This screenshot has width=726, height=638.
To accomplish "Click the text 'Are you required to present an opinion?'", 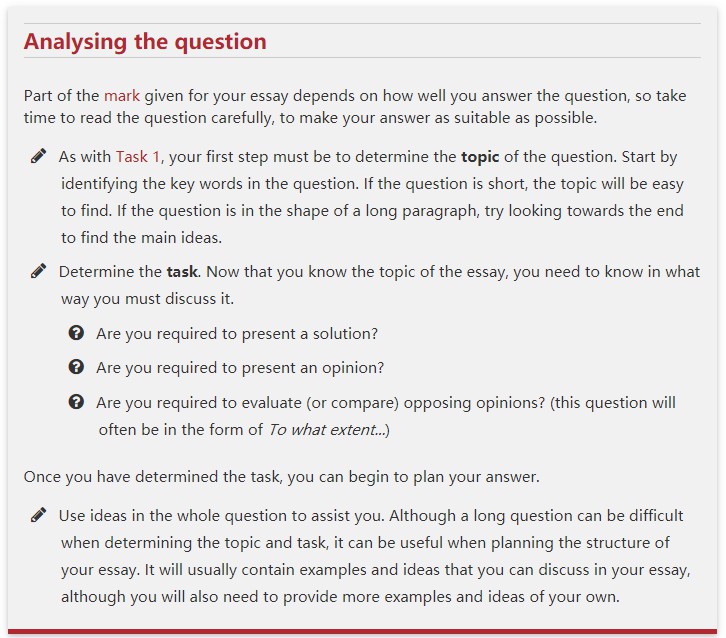I will (240, 368).
